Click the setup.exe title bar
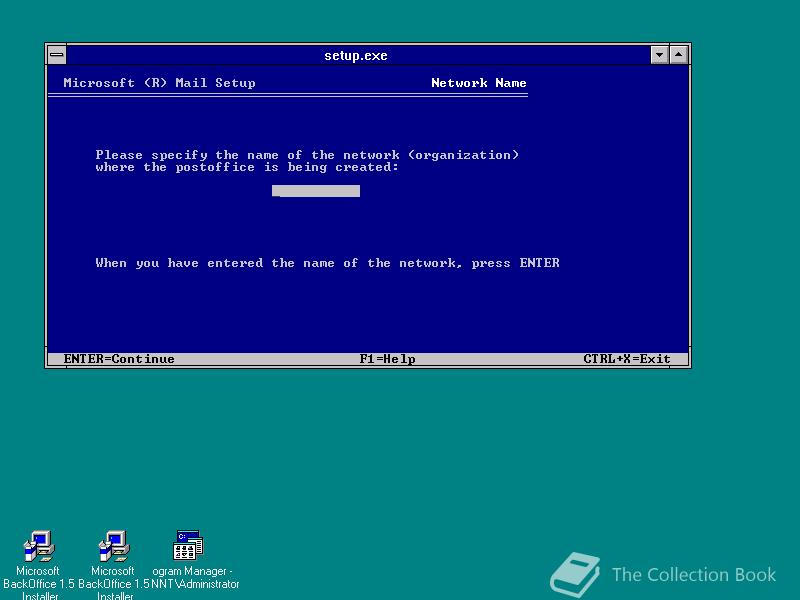 [x=358, y=55]
